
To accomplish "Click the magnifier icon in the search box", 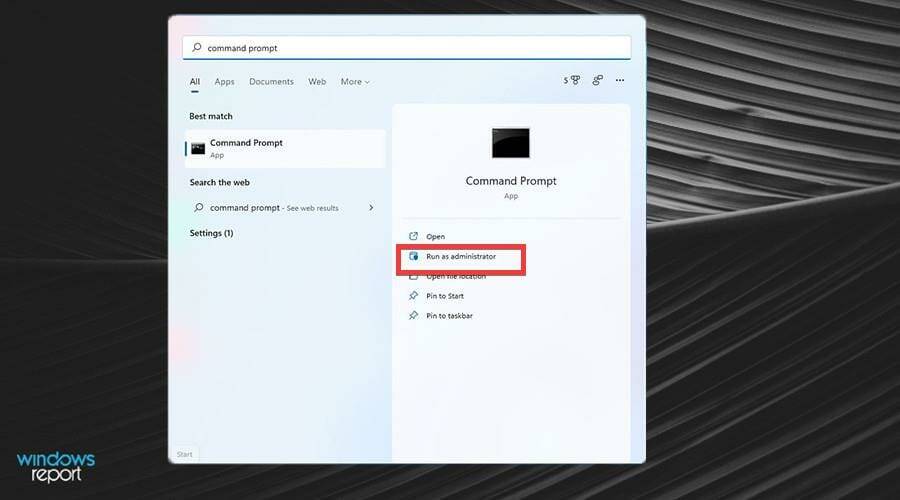I will pos(196,48).
